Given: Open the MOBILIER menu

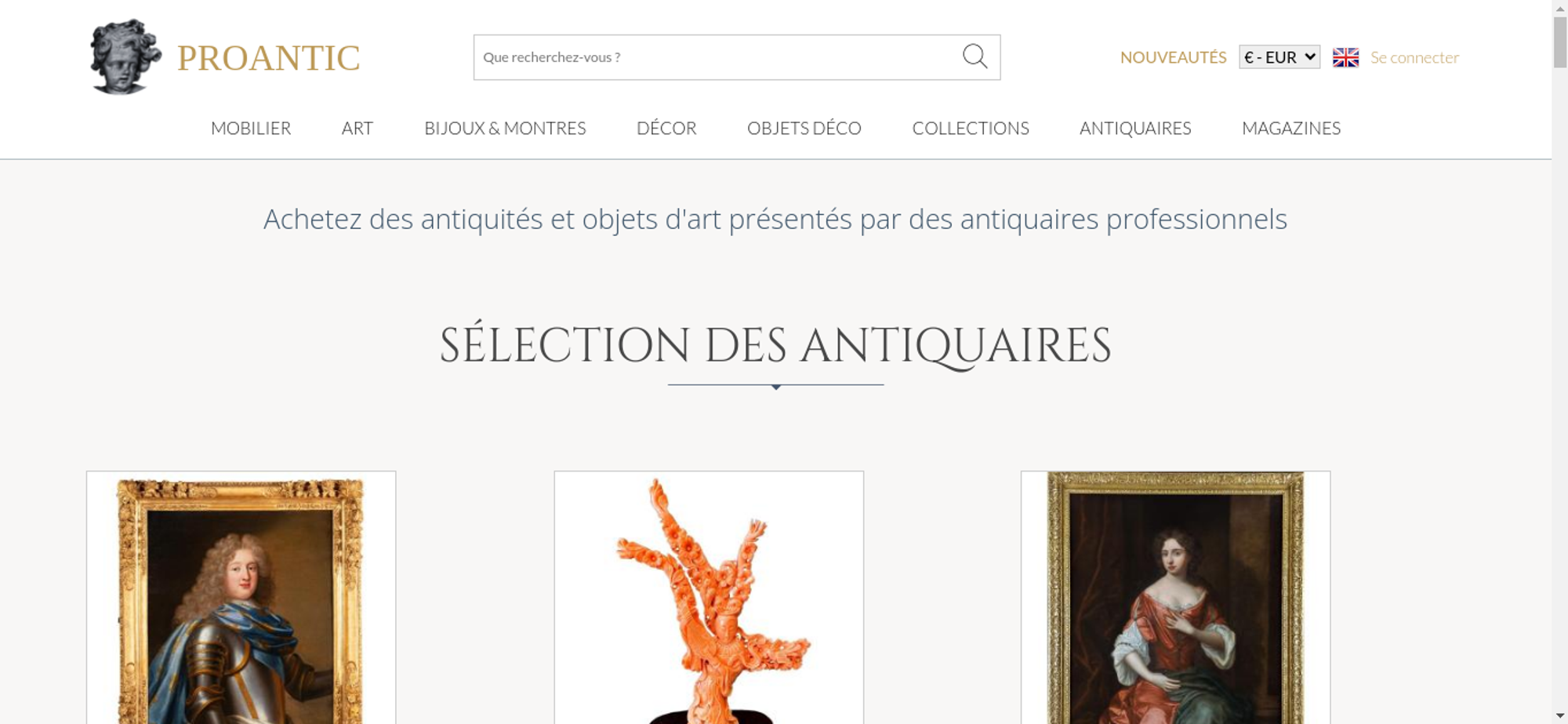Looking at the screenshot, I should (x=251, y=128).
